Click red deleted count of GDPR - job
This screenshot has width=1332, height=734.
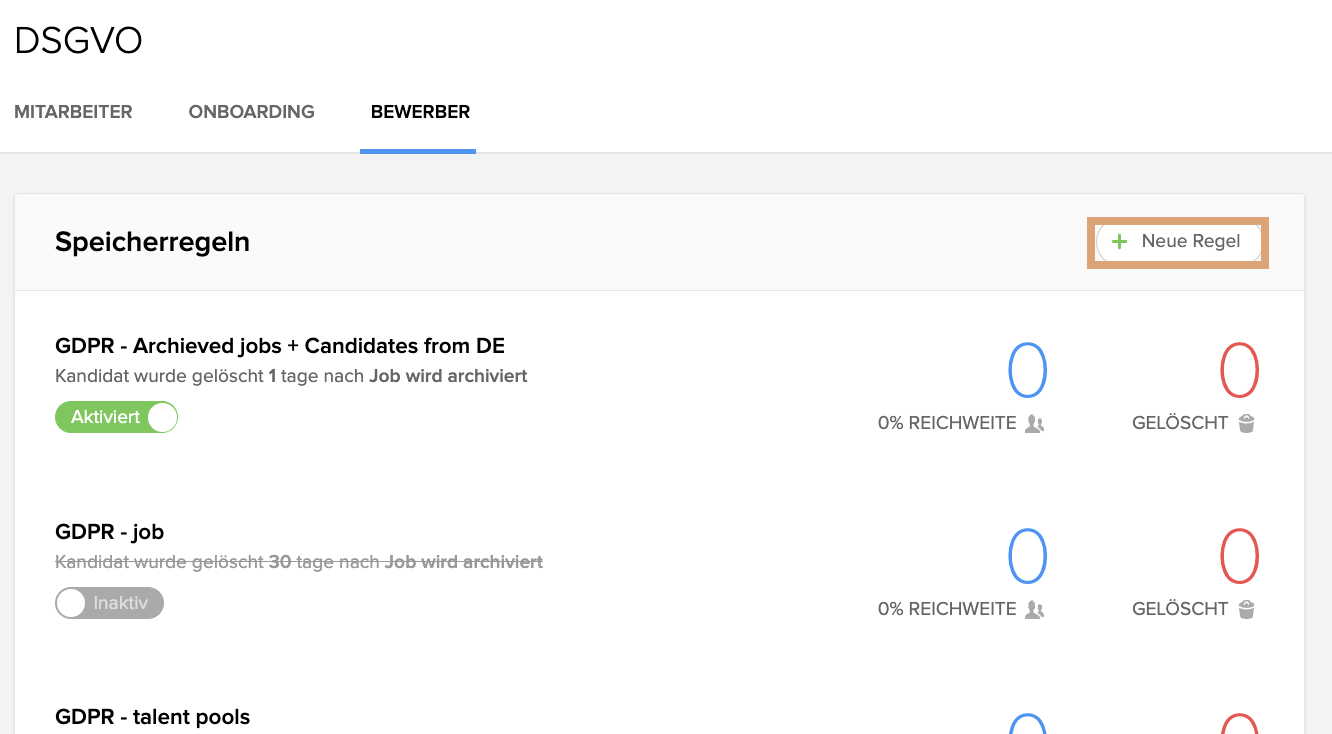(x=1239, y=556)
